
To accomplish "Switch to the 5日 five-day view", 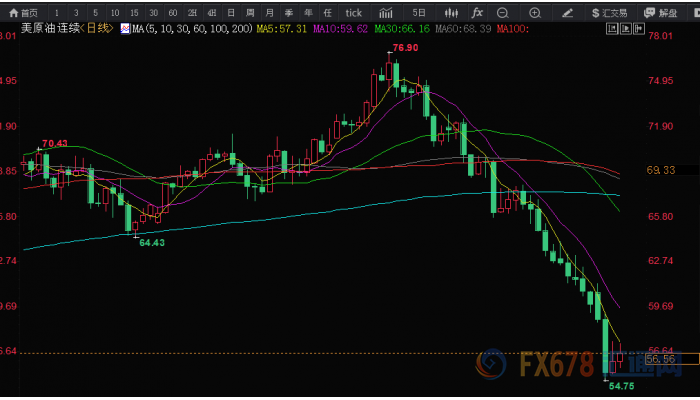I will [x=419, y=12].
